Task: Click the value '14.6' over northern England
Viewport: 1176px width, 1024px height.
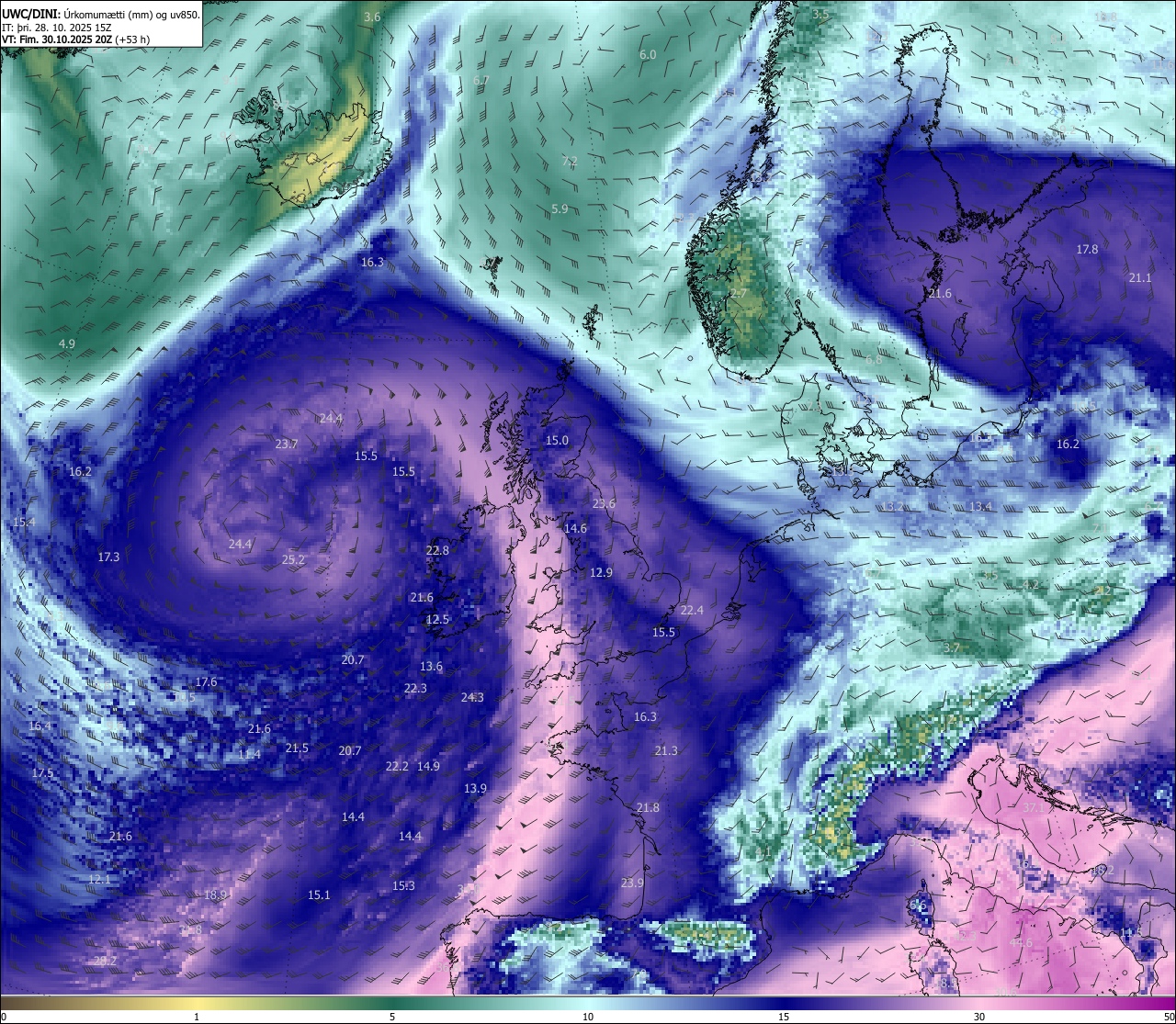Action: 575,528
